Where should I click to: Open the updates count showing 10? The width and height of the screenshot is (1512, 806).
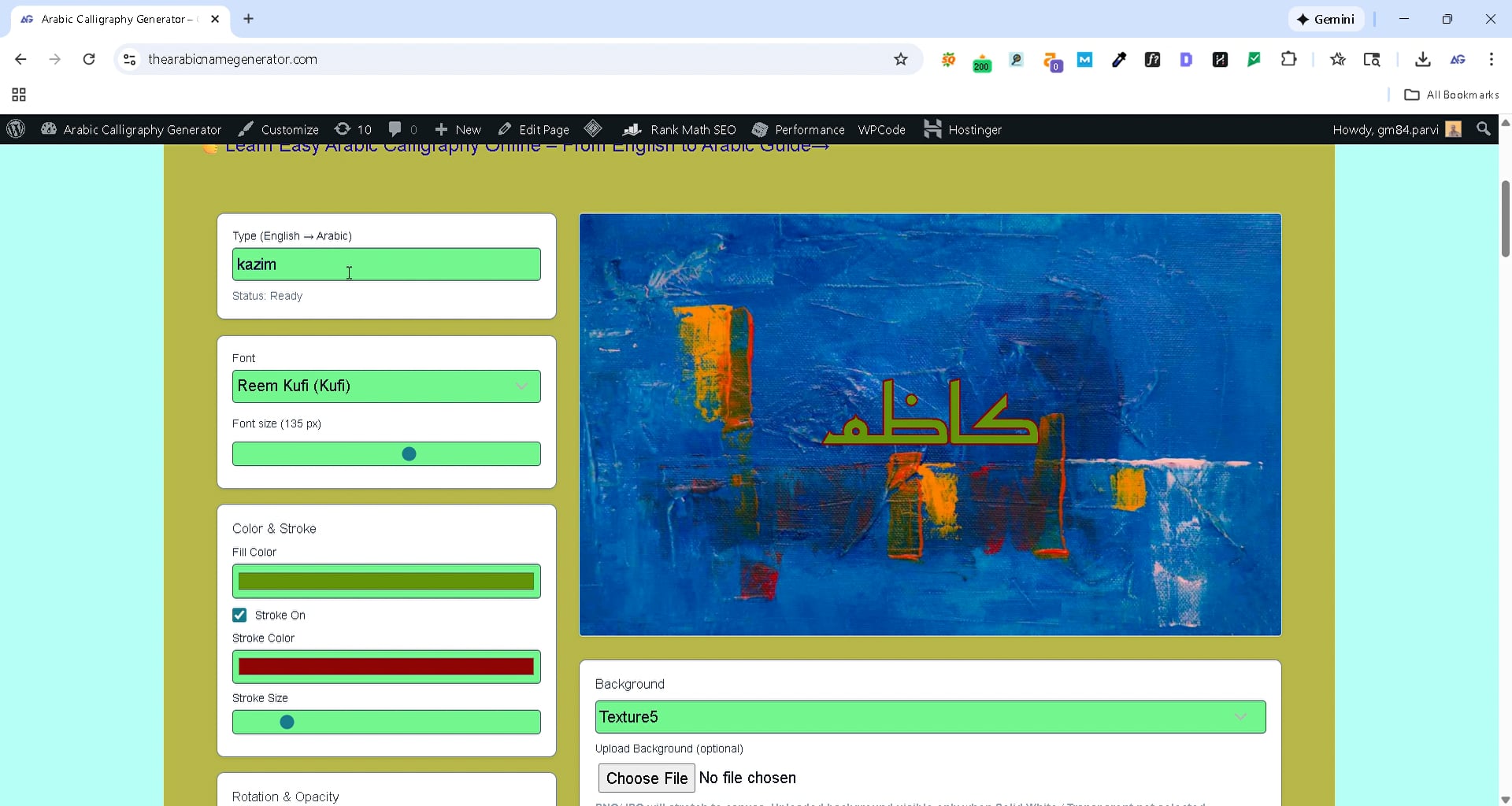click(353, 129)
